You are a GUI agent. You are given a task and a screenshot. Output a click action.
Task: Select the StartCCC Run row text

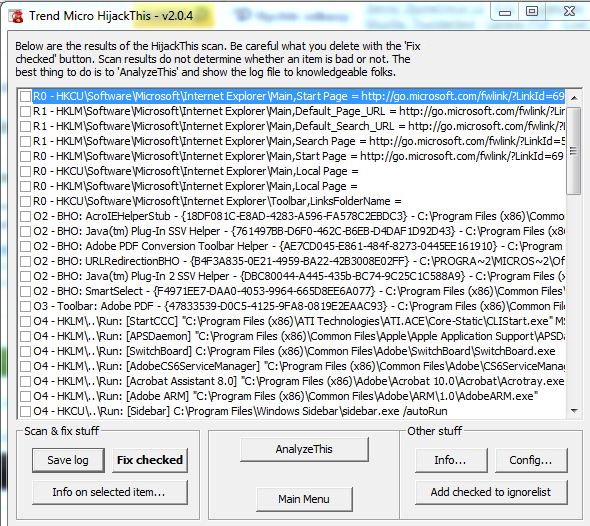299,321
